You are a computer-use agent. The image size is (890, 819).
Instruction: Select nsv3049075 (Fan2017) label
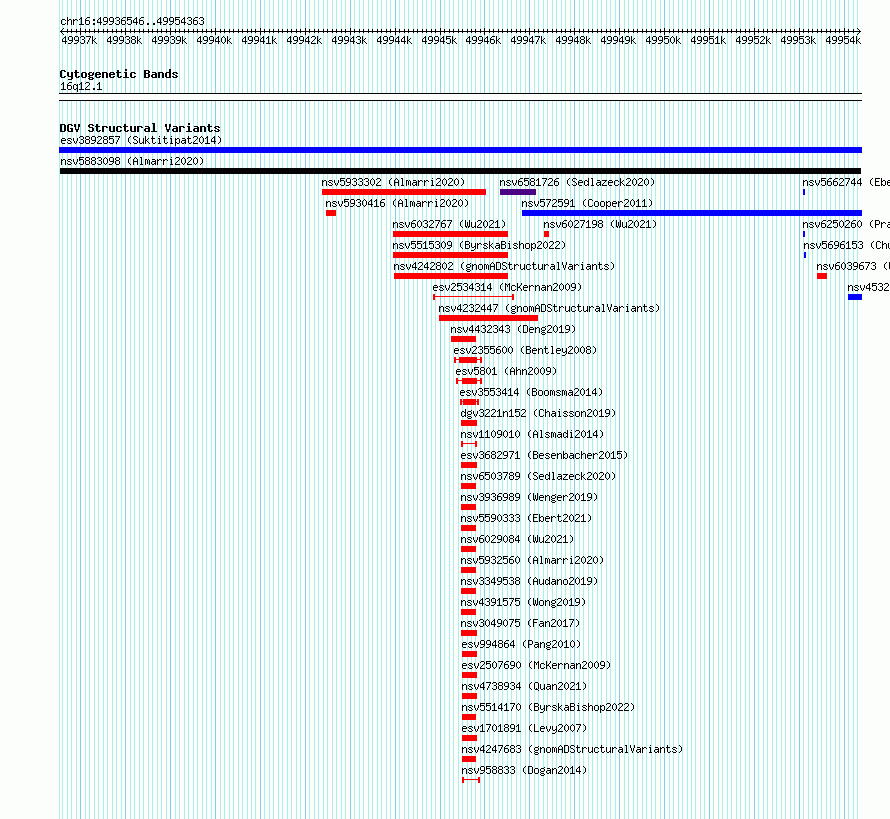click(520, 623)
